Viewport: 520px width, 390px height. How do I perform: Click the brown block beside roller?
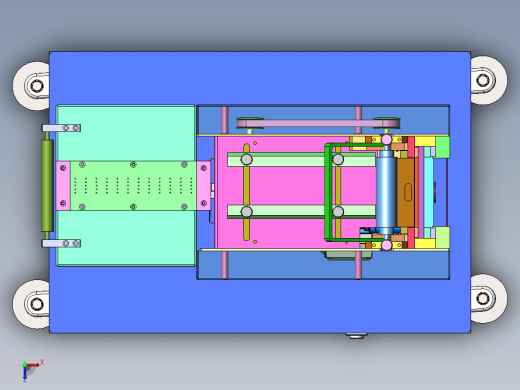coord(406,193)
